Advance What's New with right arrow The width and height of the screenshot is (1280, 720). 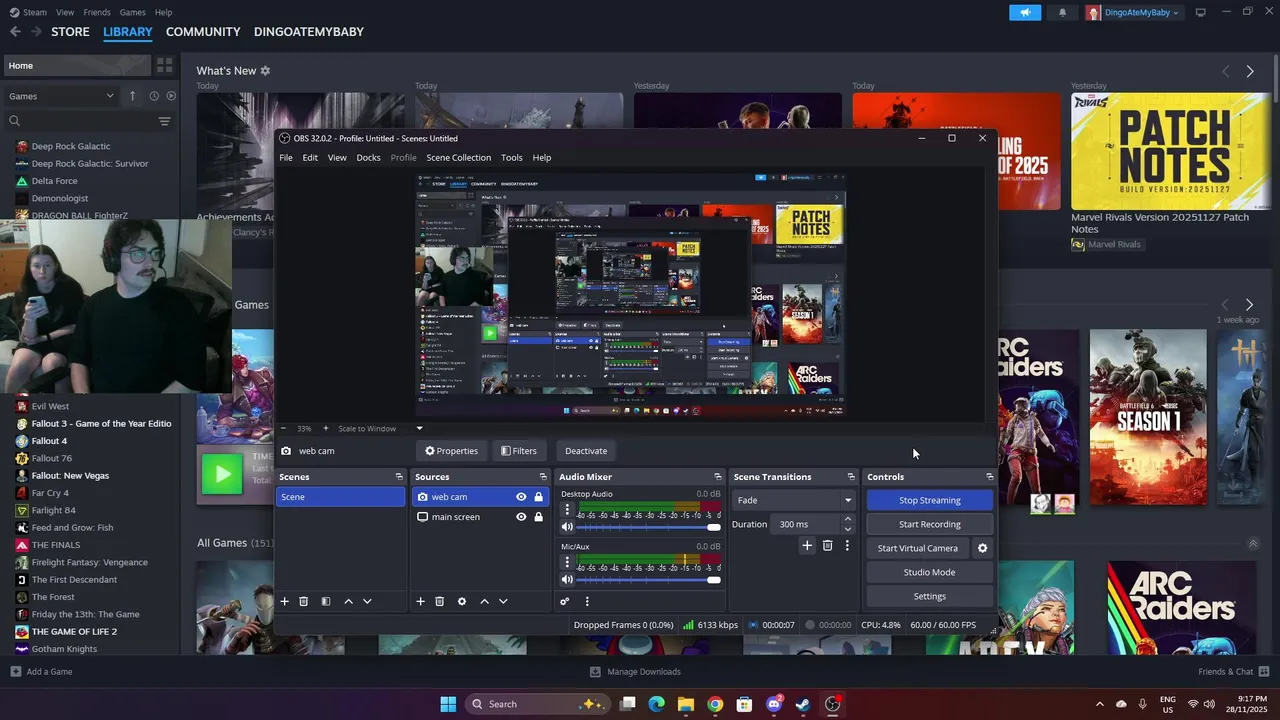click(x=1250, y=71)
